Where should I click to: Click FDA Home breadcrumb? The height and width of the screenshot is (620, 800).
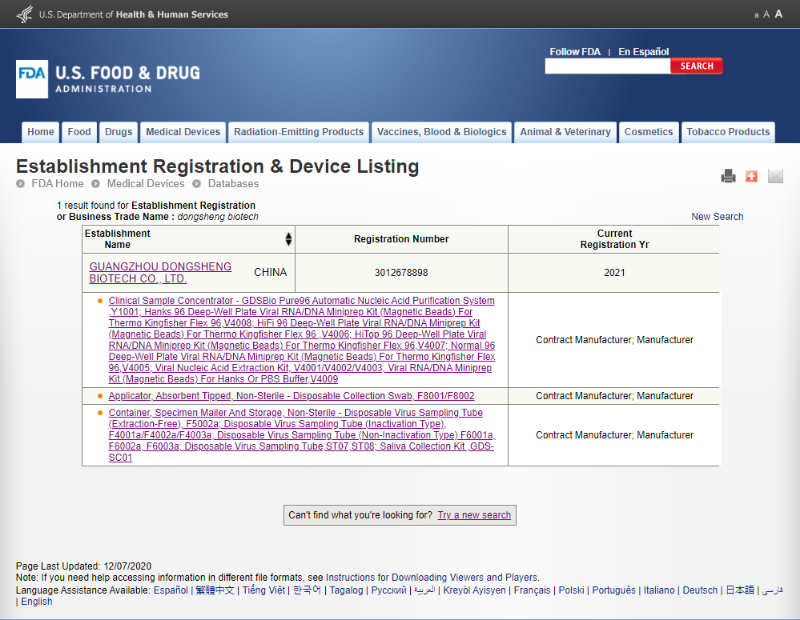(x=57, y=183)
